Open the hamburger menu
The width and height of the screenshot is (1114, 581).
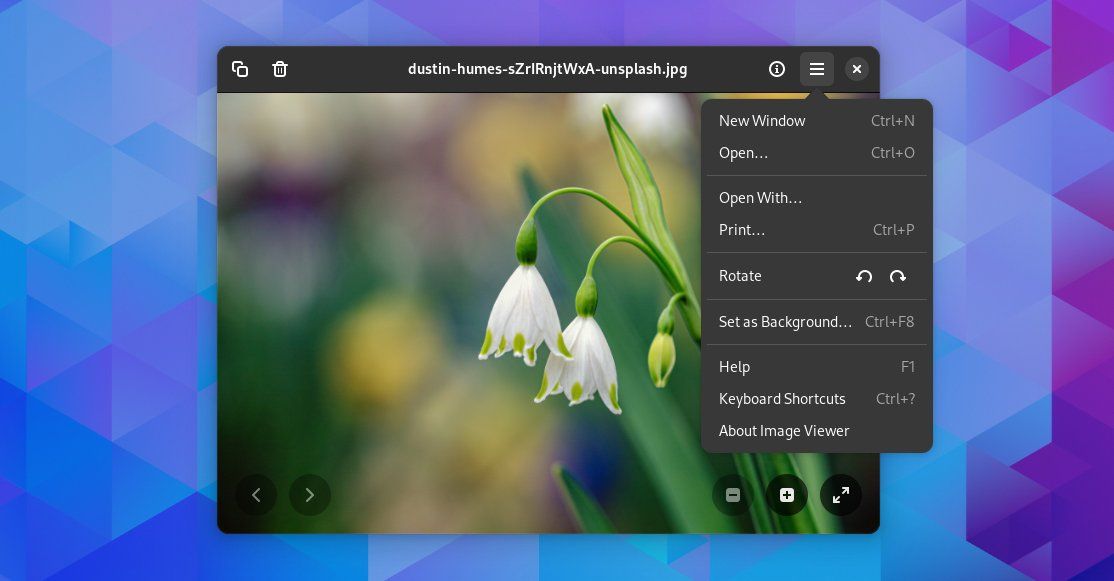pos(817,69)
